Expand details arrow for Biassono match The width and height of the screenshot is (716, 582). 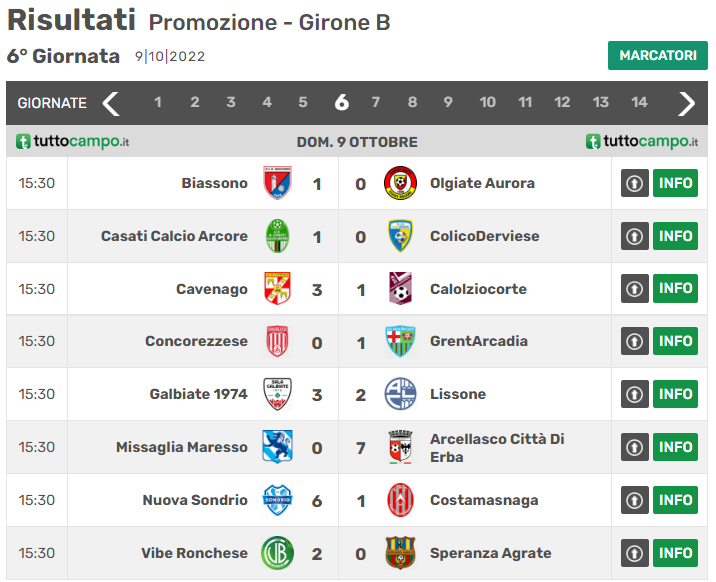coord(635,184)
